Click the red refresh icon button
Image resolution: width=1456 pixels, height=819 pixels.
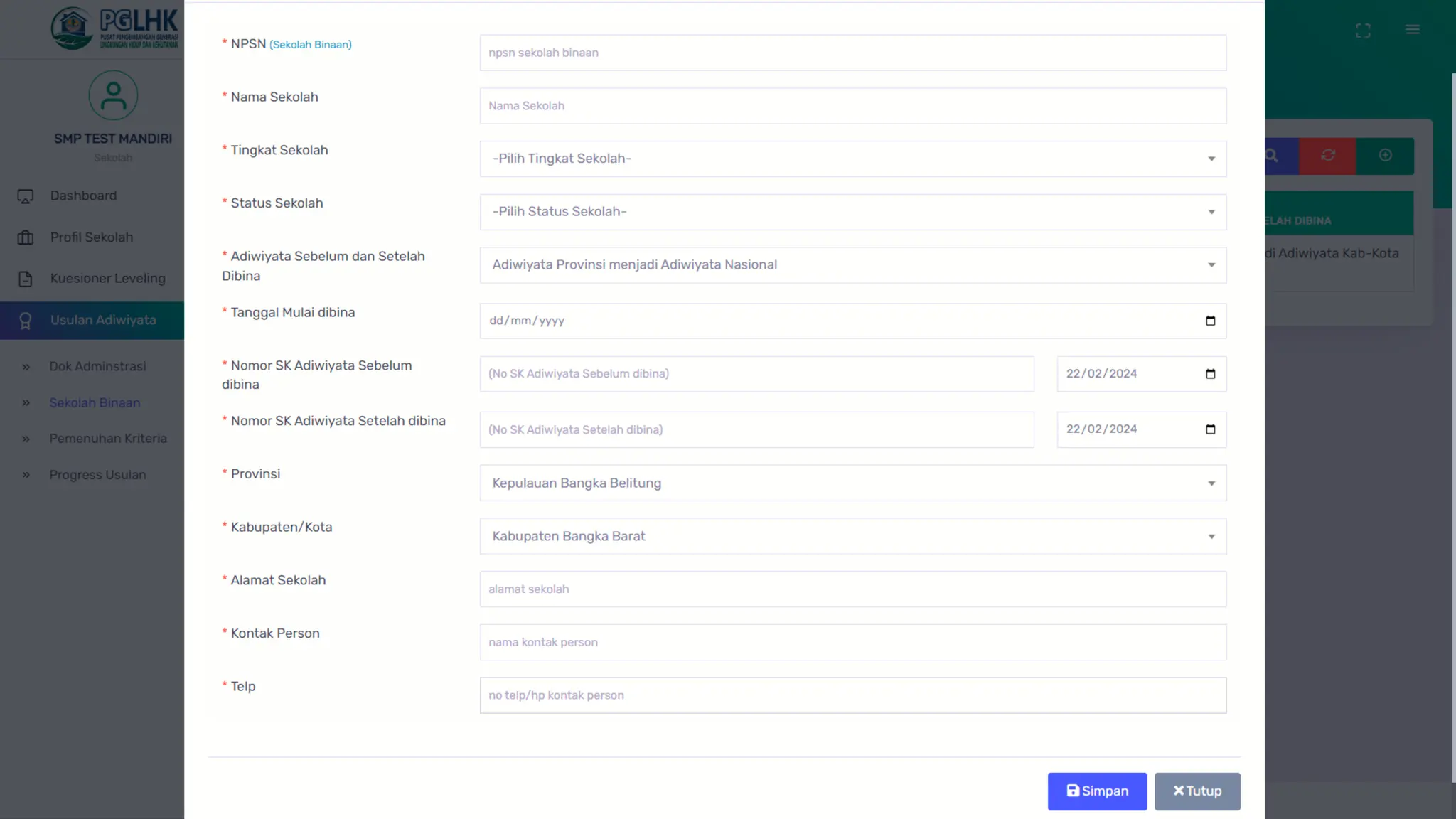(x=1327, y=156)
